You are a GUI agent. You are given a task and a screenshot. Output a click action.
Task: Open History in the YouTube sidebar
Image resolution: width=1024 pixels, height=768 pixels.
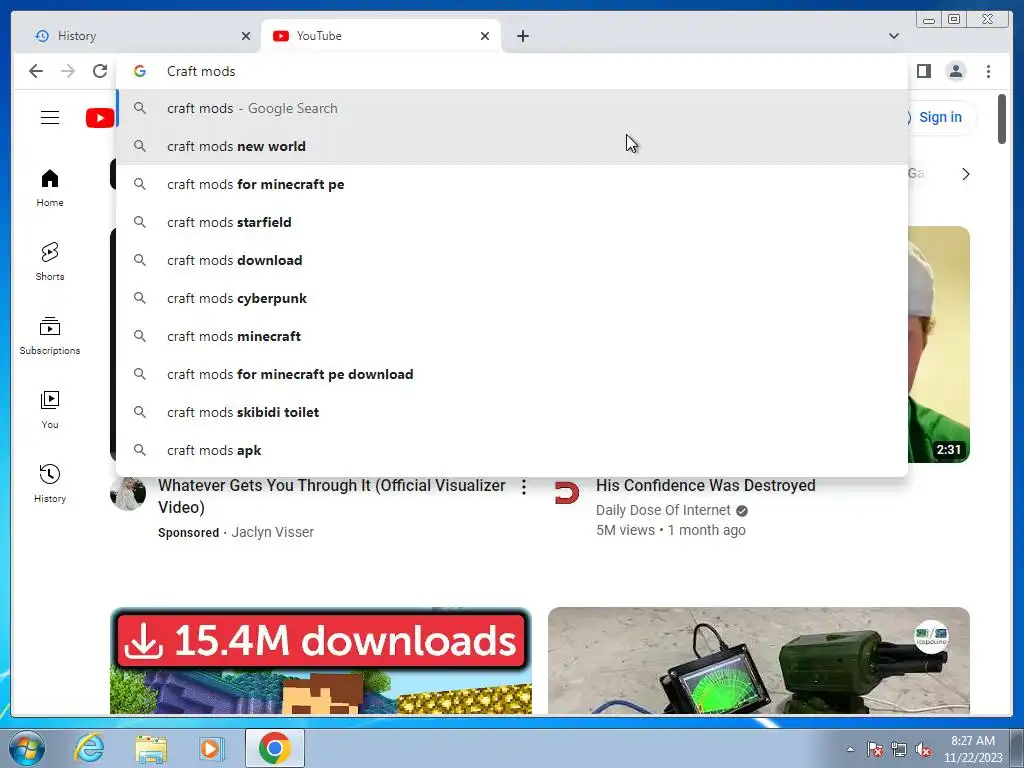click(50, 484)
